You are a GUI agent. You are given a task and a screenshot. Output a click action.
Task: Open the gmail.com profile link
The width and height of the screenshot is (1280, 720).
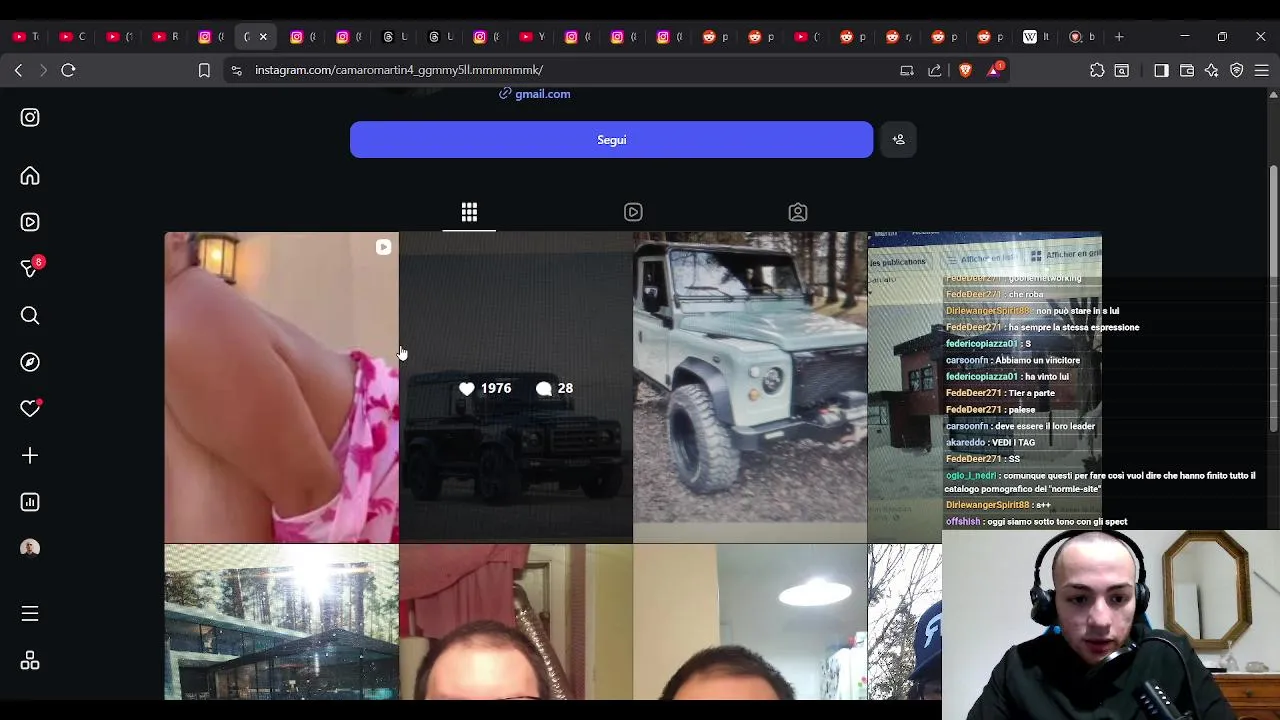[x=542, y=94]
